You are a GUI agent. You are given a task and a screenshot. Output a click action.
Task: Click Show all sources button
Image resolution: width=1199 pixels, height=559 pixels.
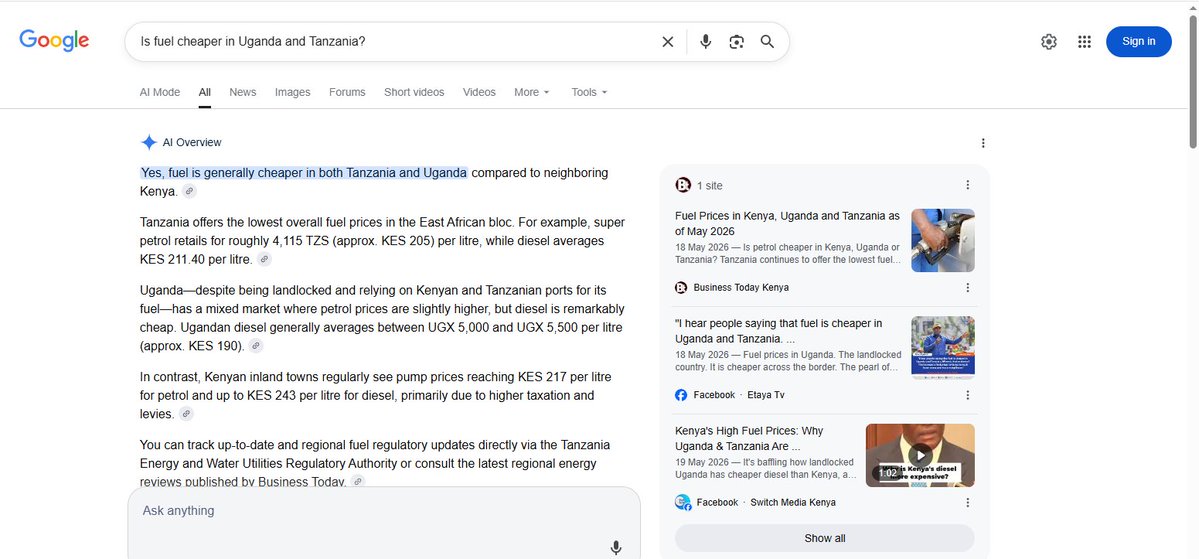tap(824, 538)
